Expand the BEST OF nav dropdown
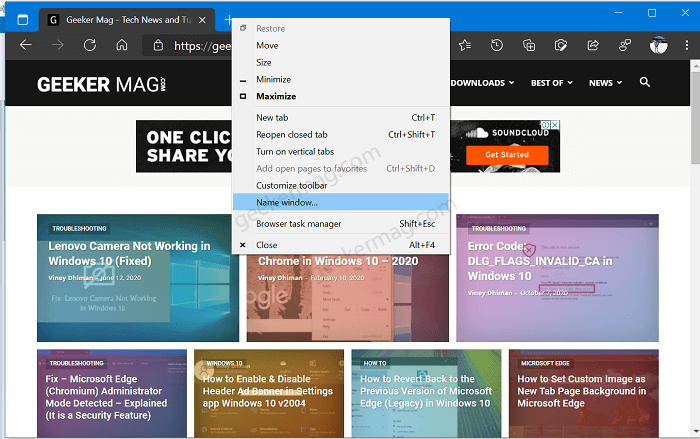Image resolution: width=700 pixels, height=439 pixels. pos(552,83)
